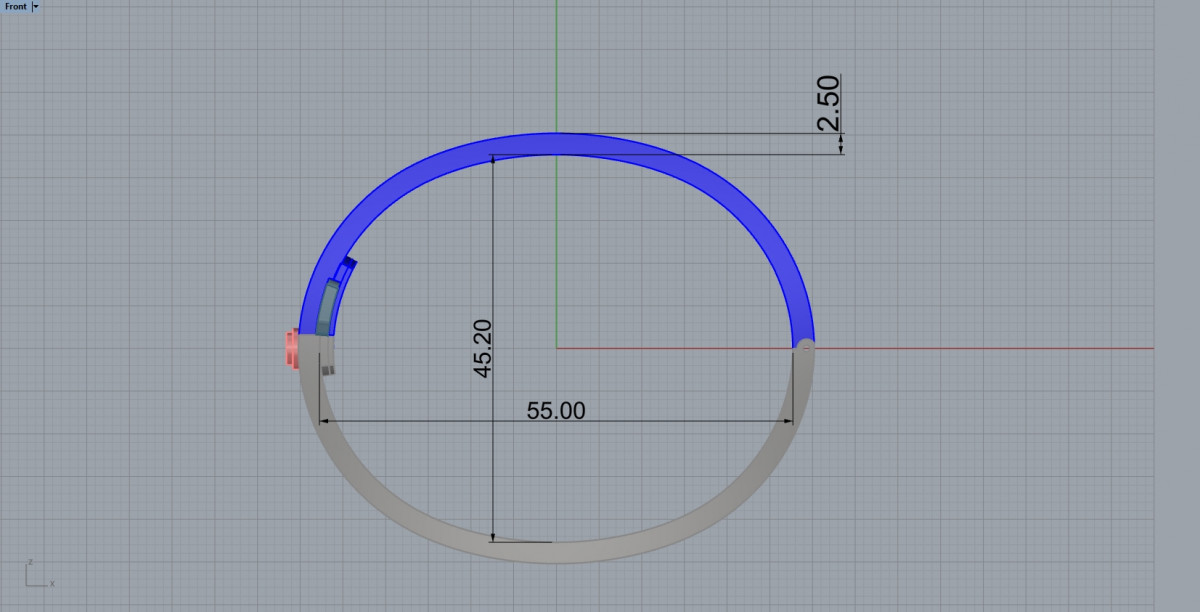Select the 45.20 vertical dimension text
The width and height of the screenshot is (1200, 612).
pos(483,349)
